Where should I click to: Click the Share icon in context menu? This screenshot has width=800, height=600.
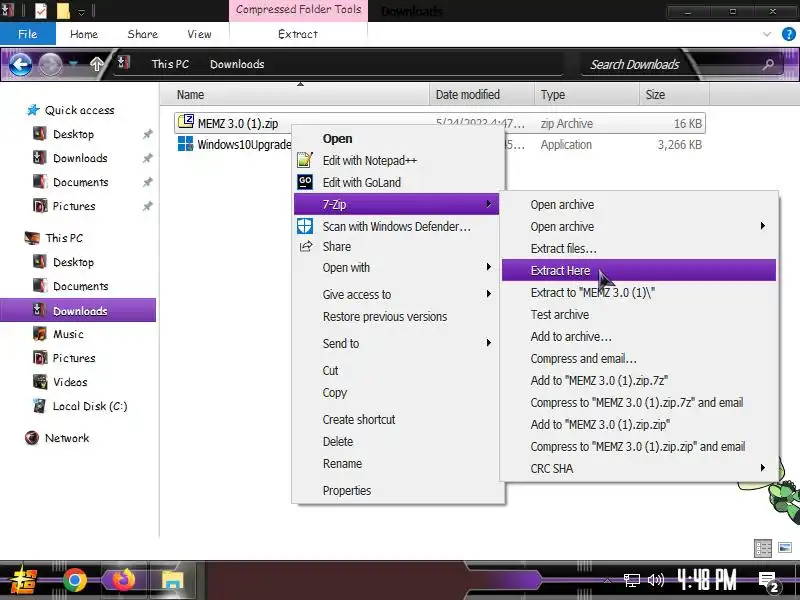(305, 247)
